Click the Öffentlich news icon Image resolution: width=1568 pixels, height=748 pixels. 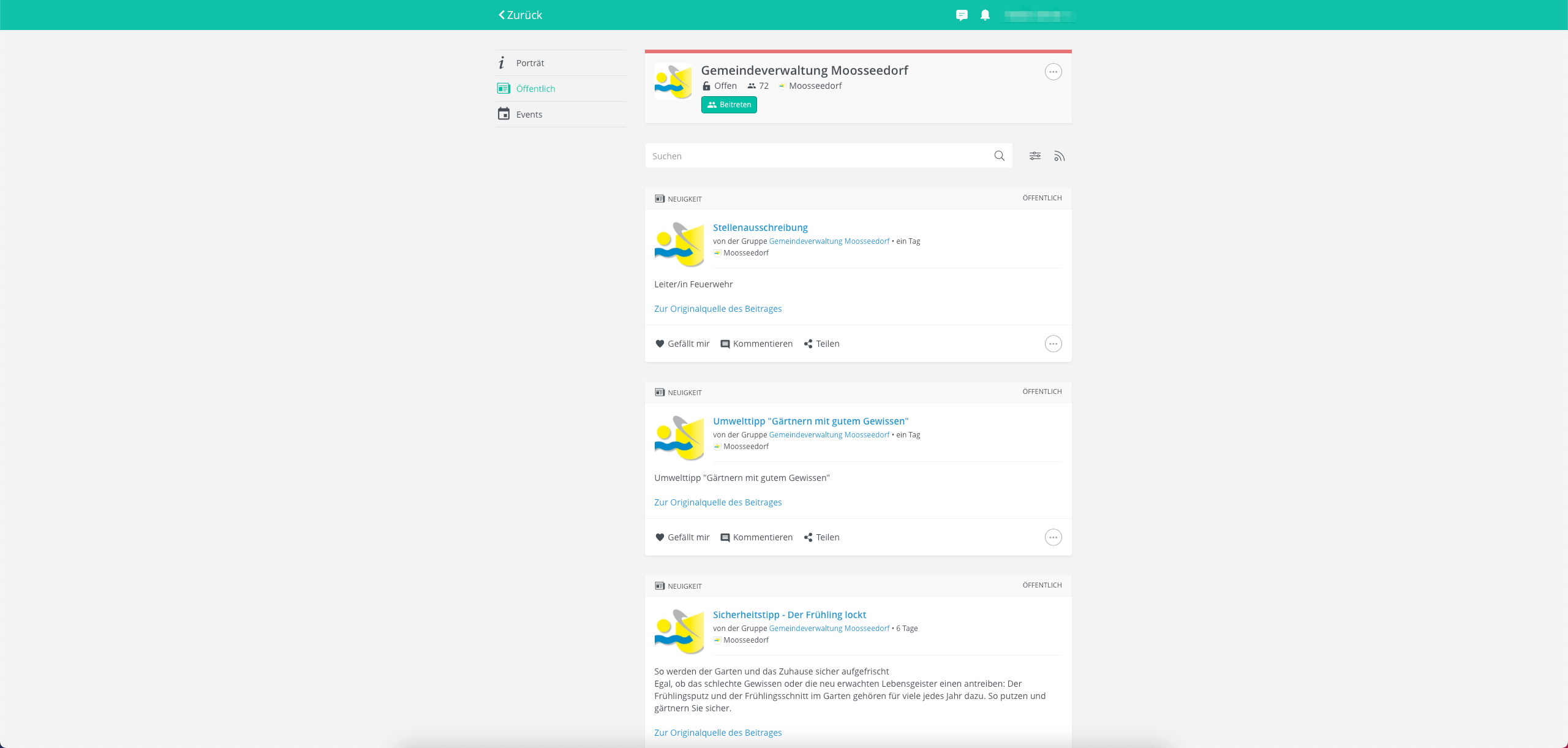click(x=503, y=88)
